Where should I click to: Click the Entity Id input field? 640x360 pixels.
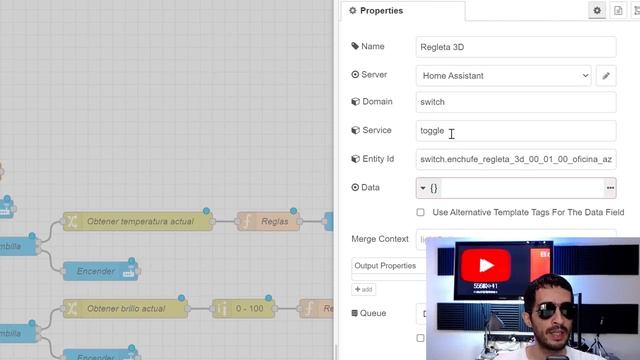[516, 159]
